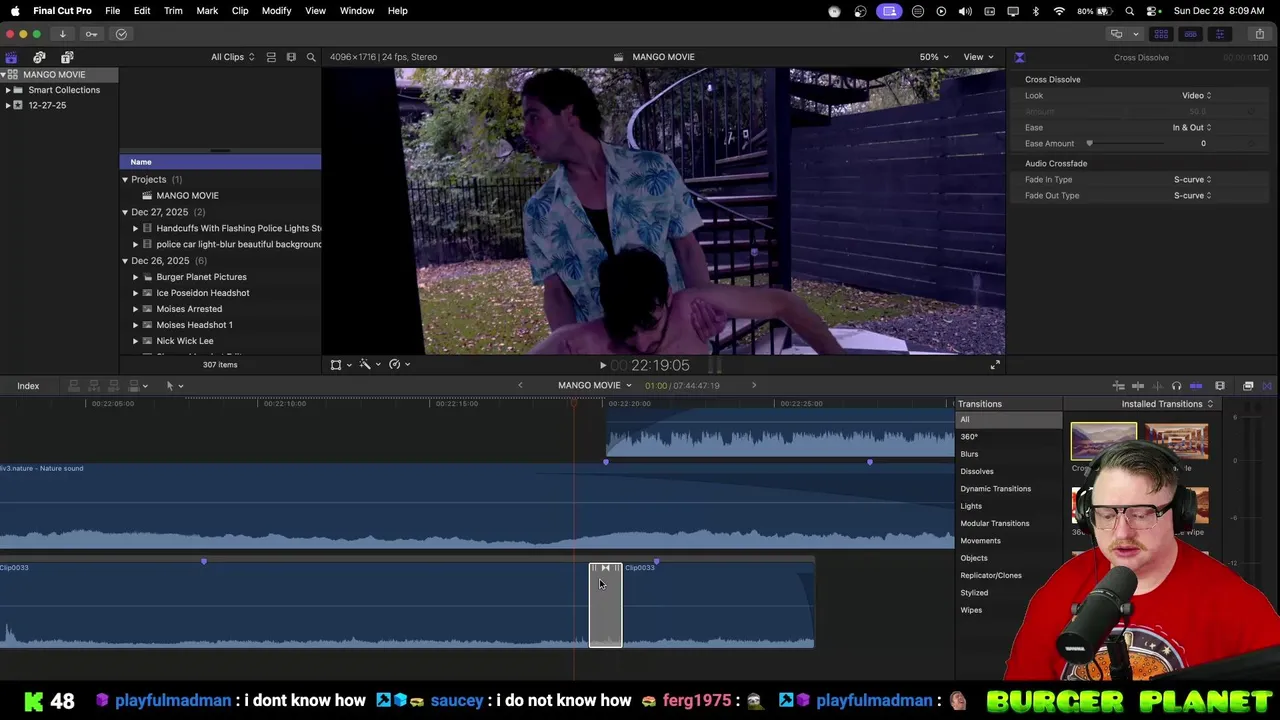This screenshot has height=720, width=1280.
Task: Click the Keyword Editor key icon
Action: tap(91, 34)
